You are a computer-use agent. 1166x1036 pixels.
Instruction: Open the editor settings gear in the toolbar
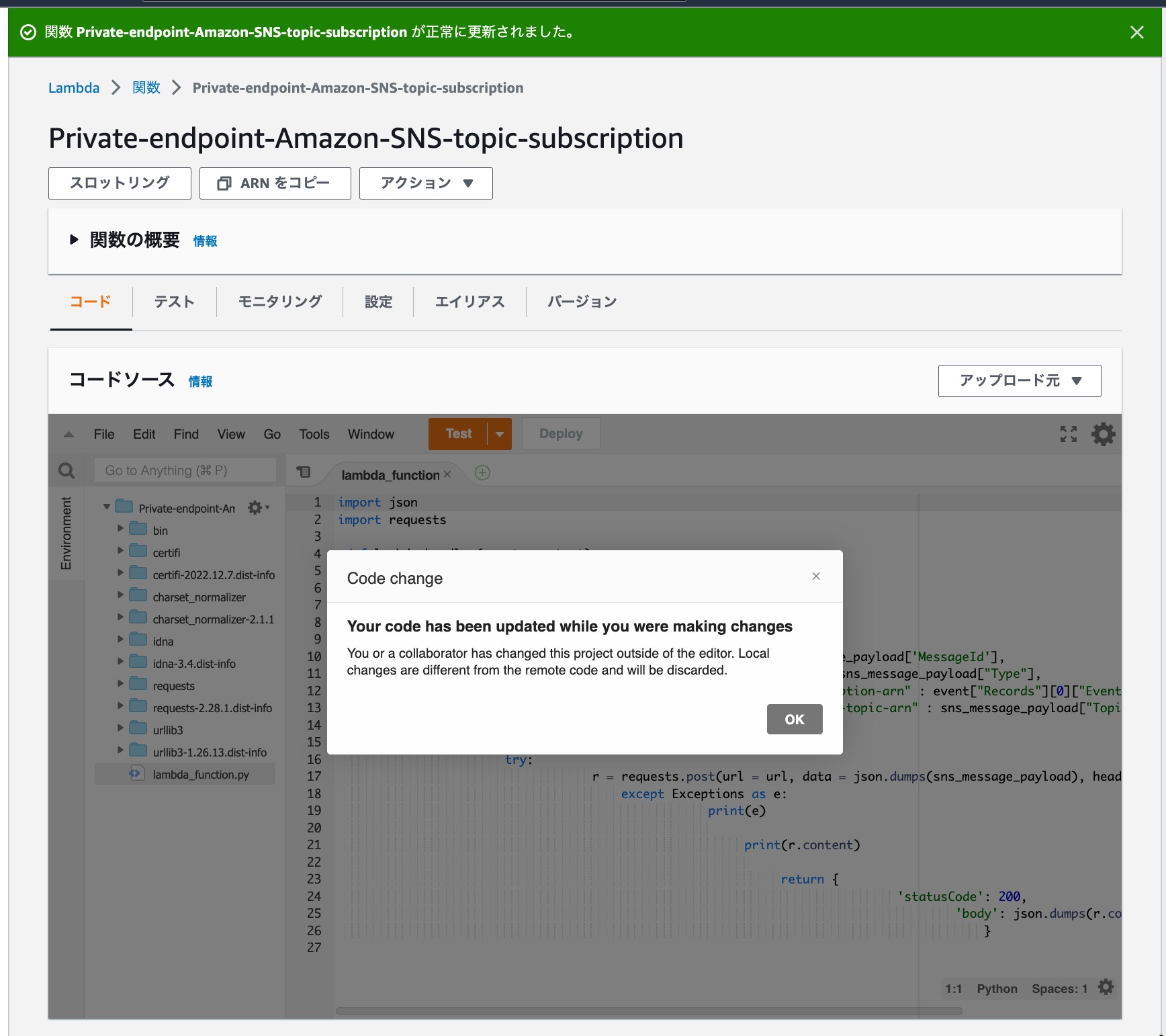tap(1102, 433)
